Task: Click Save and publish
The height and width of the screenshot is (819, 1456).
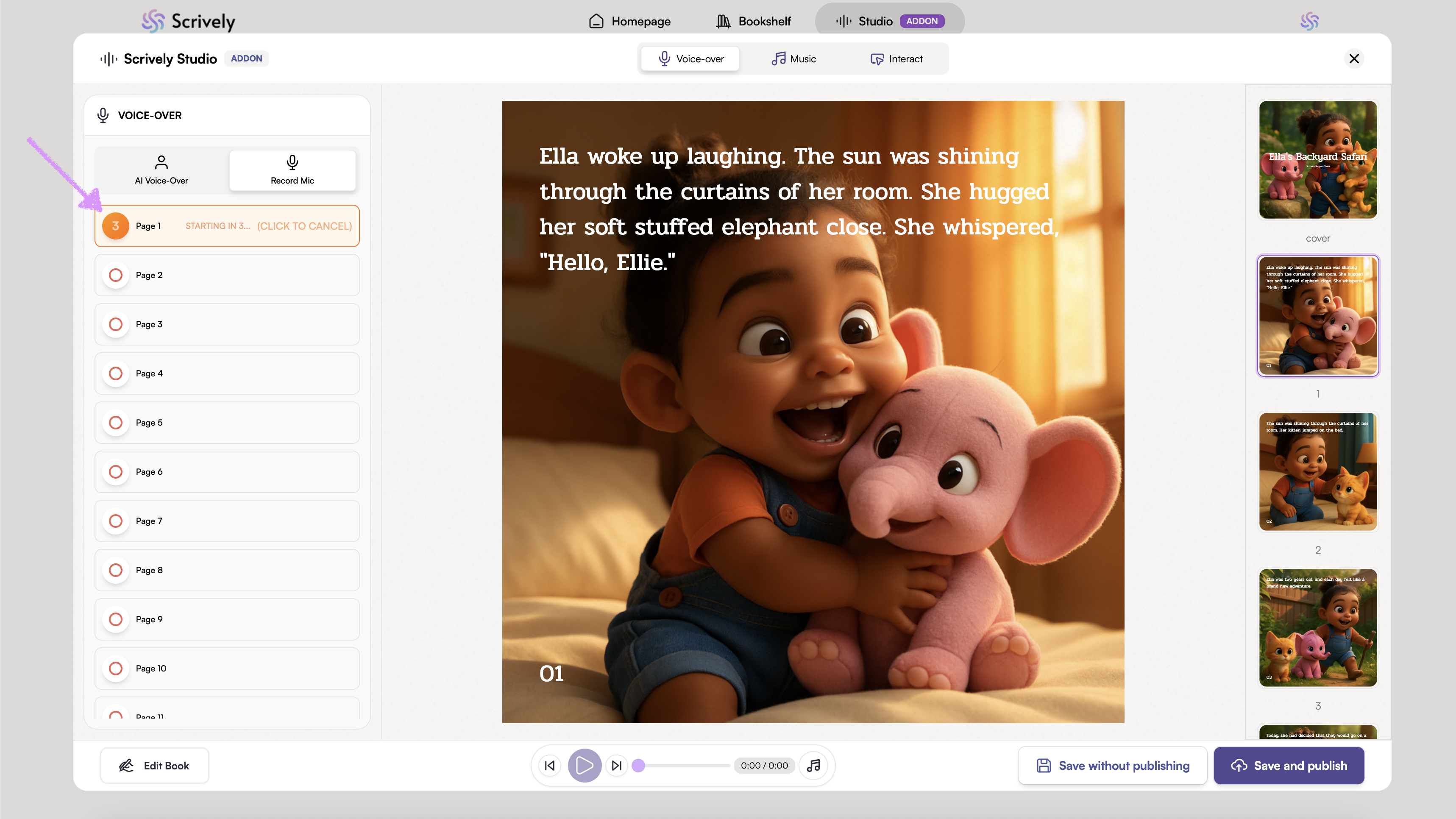Action: click(x=1289, y=765)
